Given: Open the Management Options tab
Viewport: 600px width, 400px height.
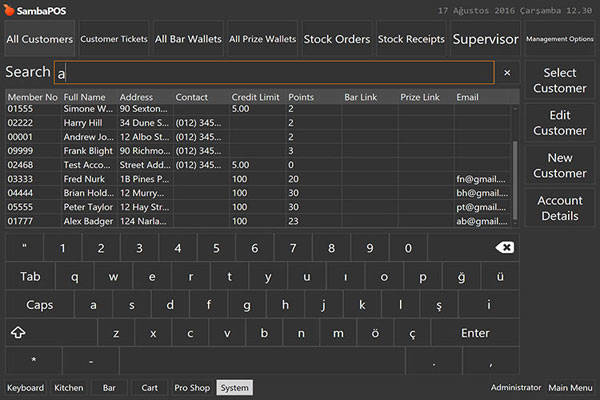Looking at the screenshot, I should click(x=559, y=40).
